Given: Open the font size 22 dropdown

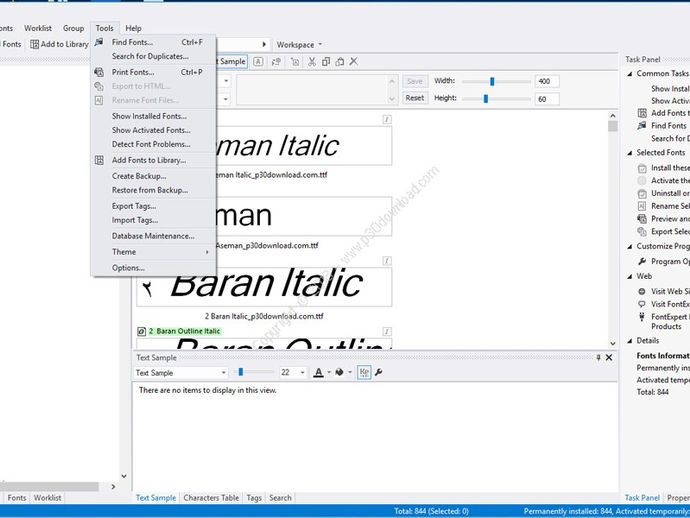Looking at the screenshot, I should [x=302, y=373].
